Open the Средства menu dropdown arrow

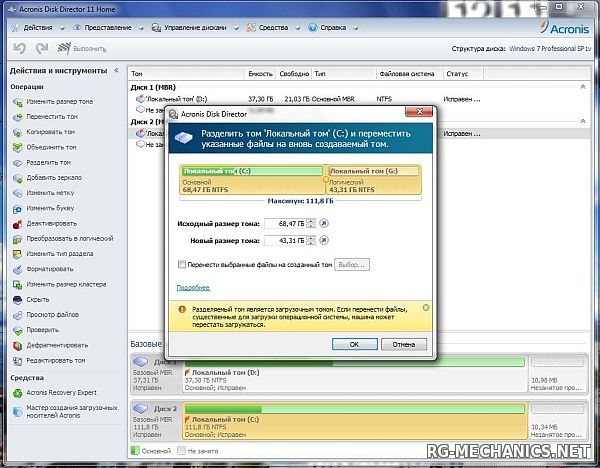pos(298,28)
